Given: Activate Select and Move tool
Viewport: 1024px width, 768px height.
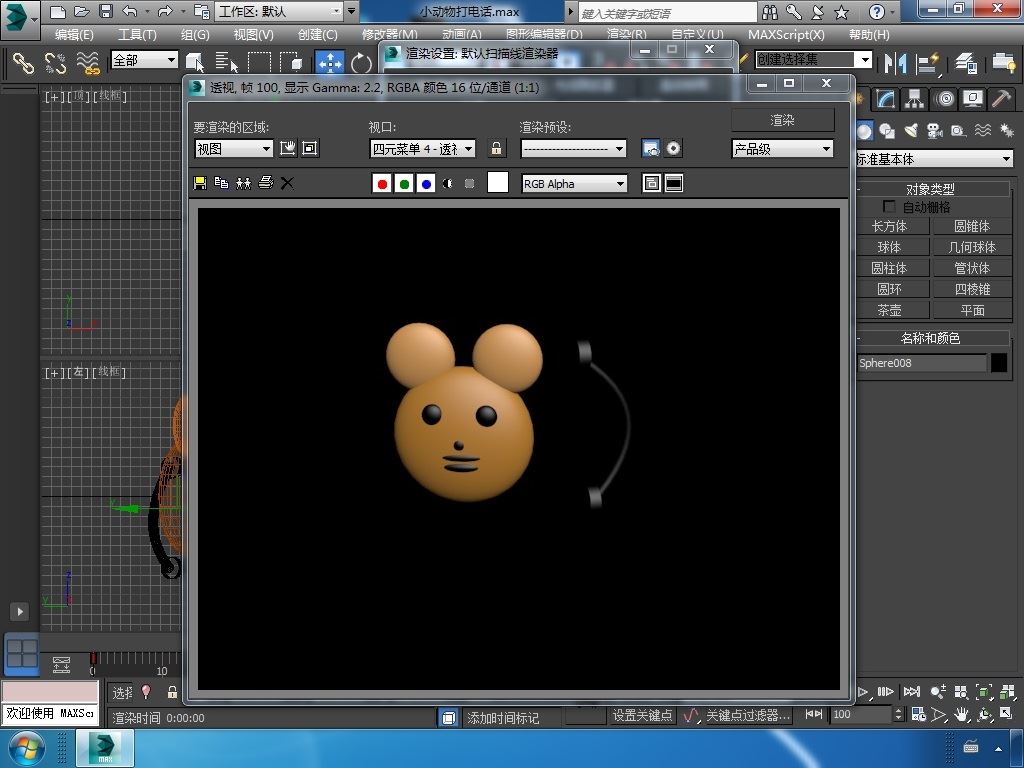Looking at the screenshot, I should coord(330,63).
